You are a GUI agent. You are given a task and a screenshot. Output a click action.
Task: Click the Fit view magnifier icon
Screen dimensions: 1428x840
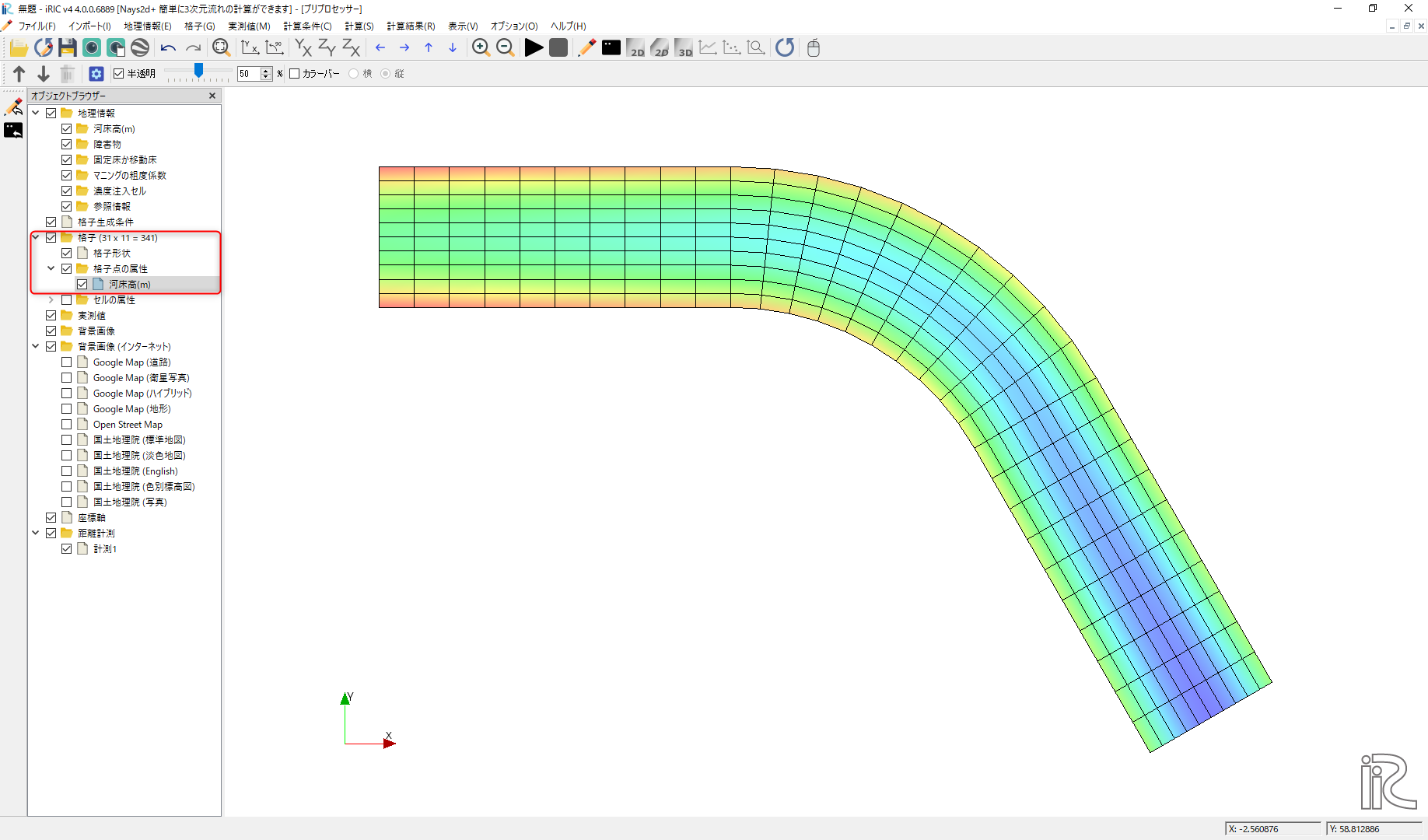click(x=221, y=48)
